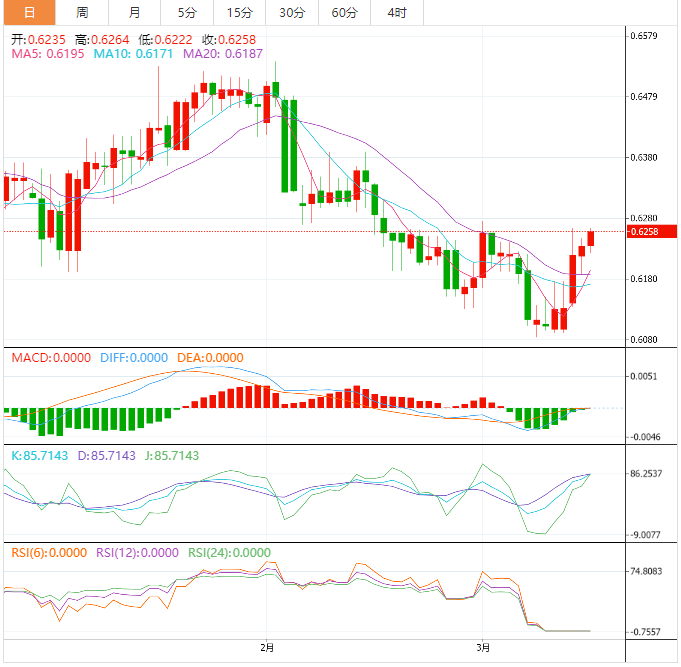The height and width of the screenshot is (667, 681).
Task: Switch to the 4时 timeframe tab
Action: [x=397, y=13]
